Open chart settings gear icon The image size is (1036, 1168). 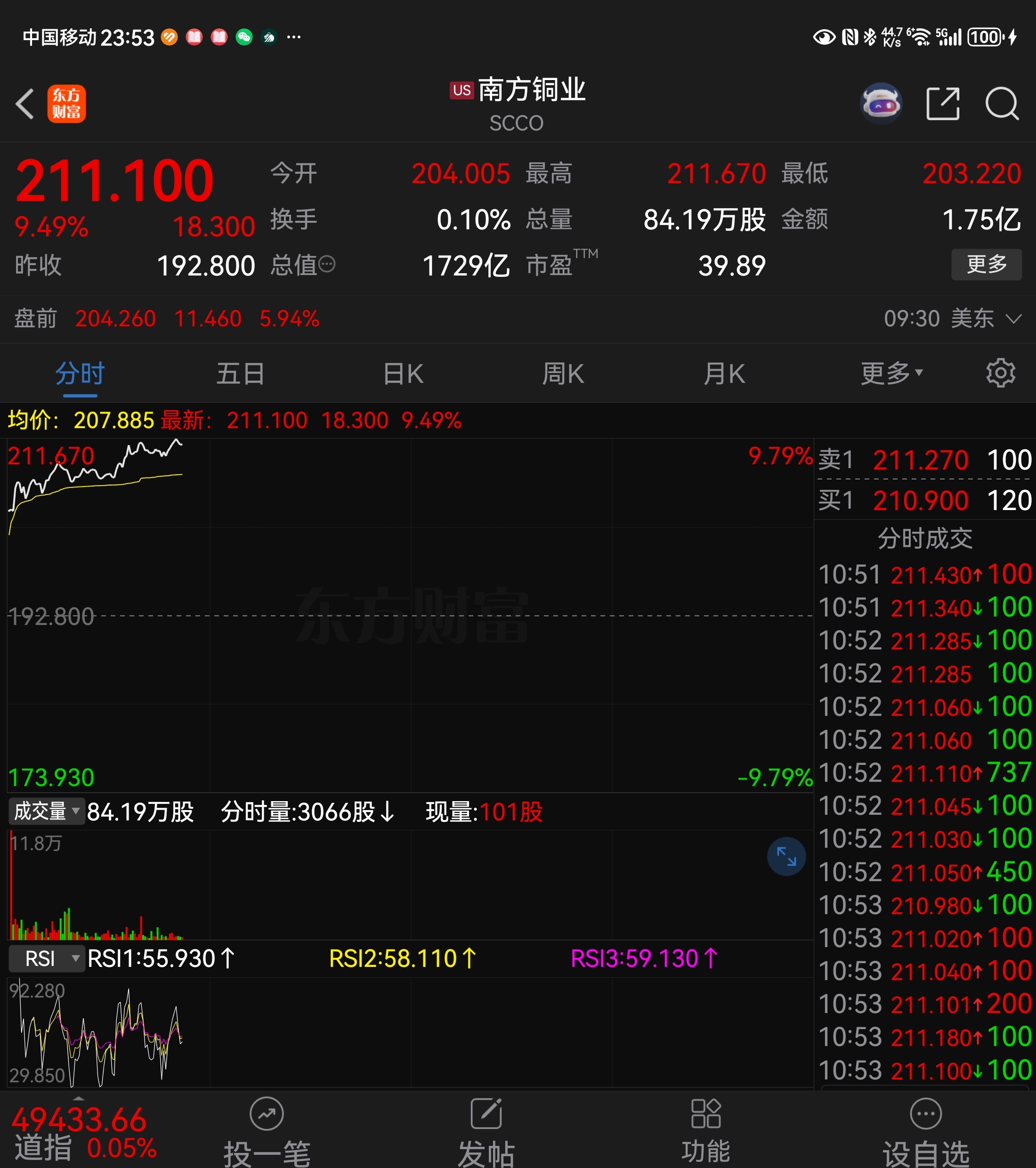click(x=1000, y=373)
